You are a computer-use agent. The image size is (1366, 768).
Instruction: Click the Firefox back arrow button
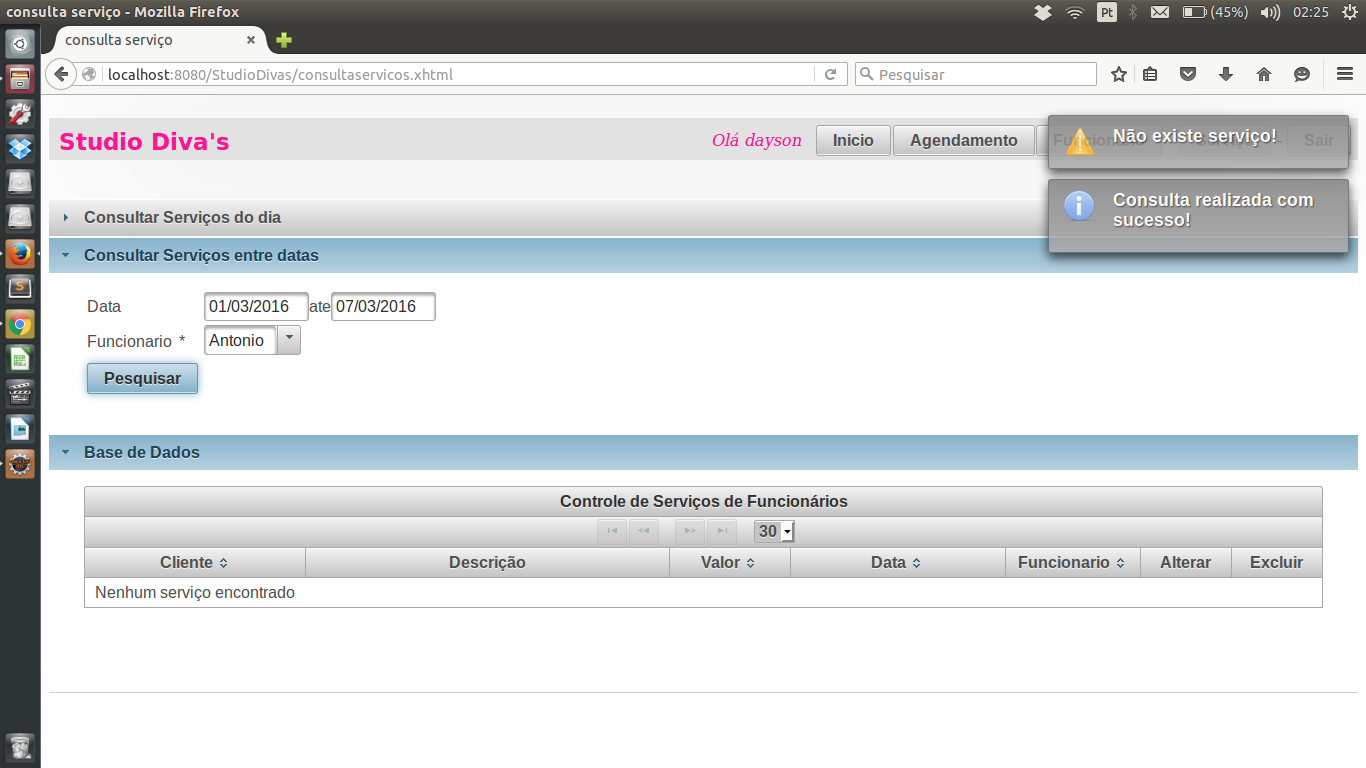click(x=61, y=74)
